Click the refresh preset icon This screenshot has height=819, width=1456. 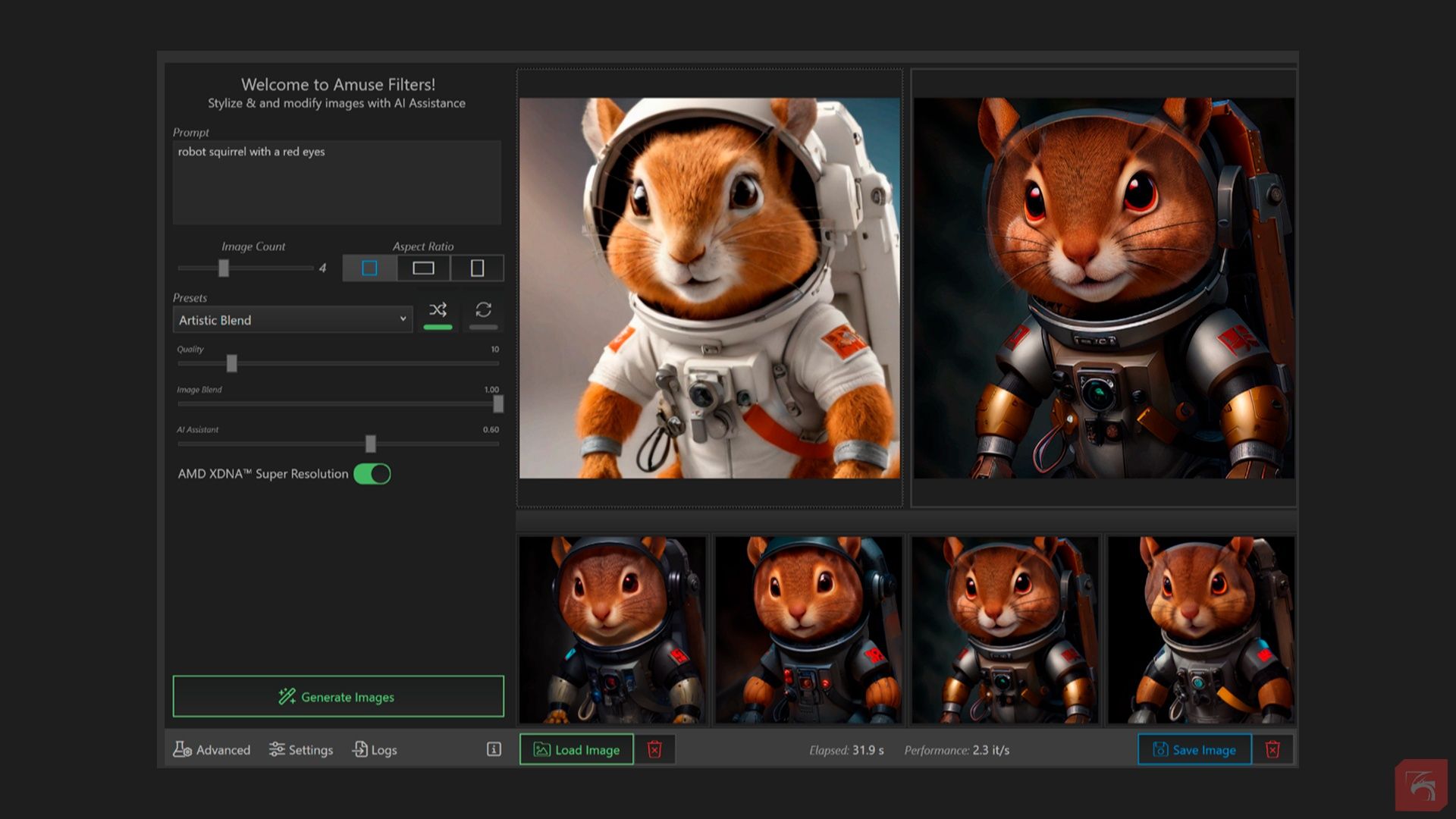(483, 310)
